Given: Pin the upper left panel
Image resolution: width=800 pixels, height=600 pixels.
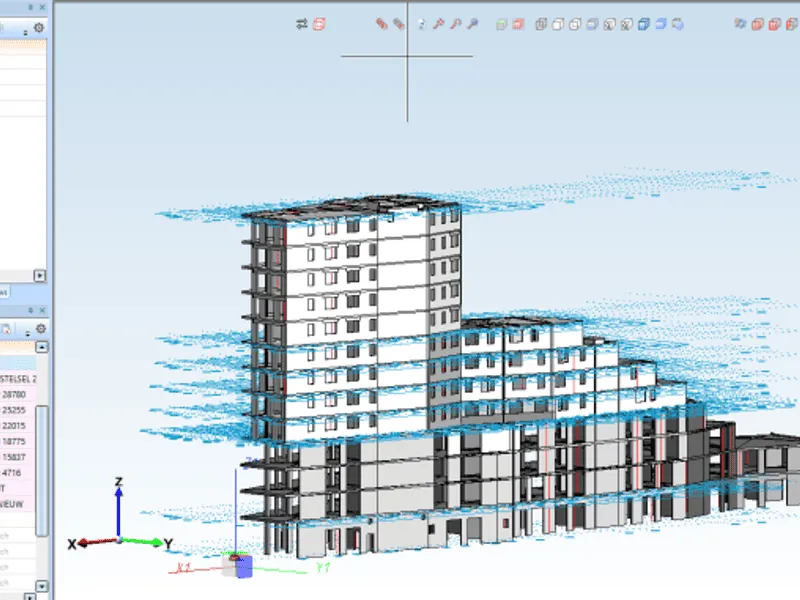Looking at the screenshot, I should (x=31, y=7).
